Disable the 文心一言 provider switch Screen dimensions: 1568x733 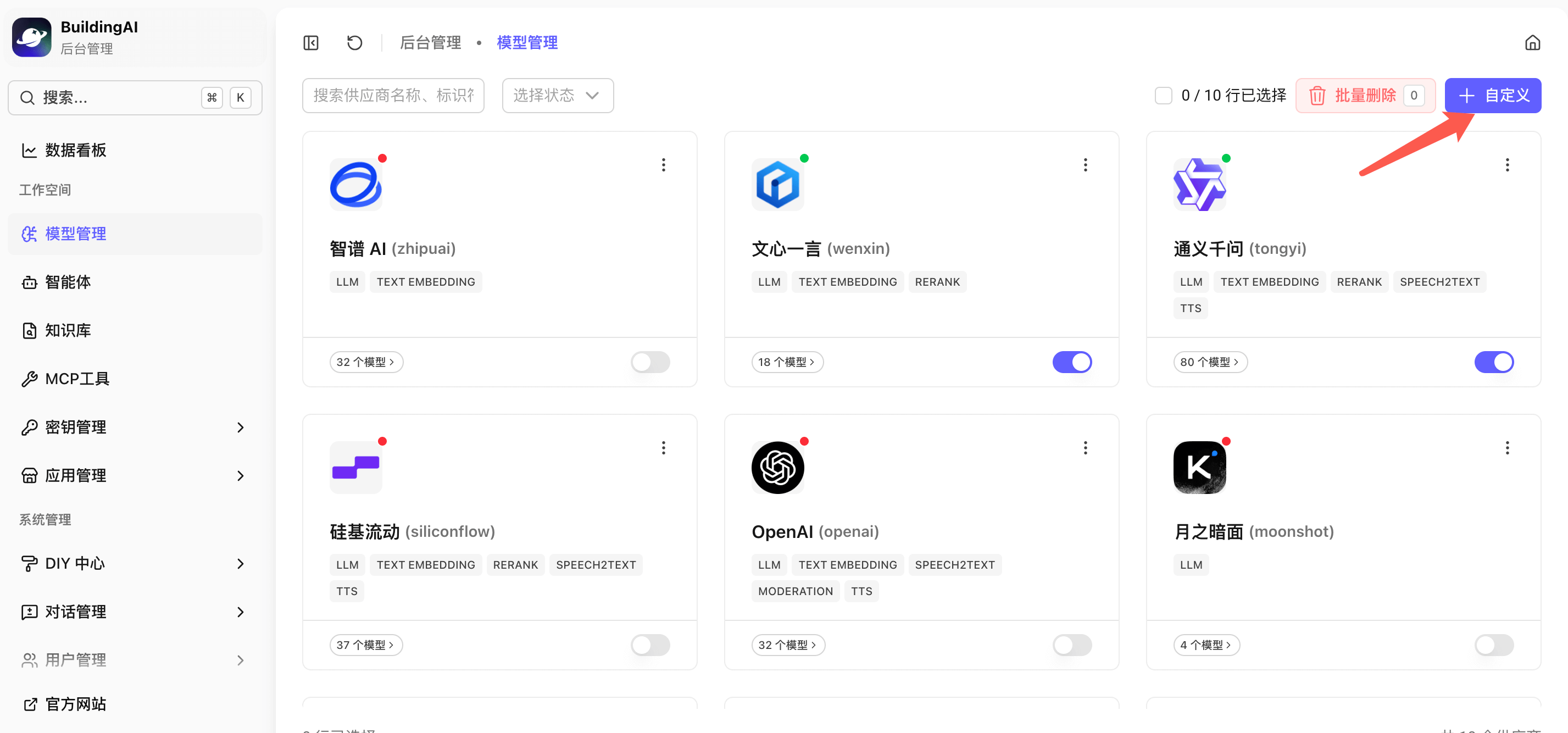(x=1071, y=362)
